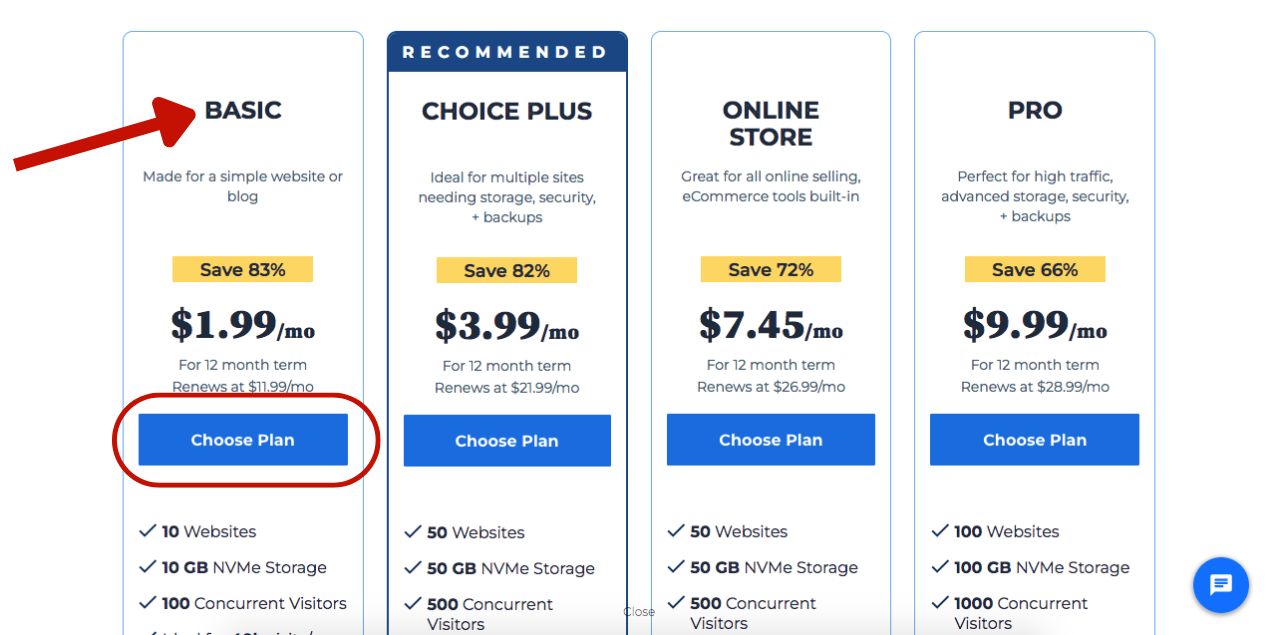The image size is (1275, 635).
Task: Open the chat bubble icon
Action: click(x=1220, y=585)
